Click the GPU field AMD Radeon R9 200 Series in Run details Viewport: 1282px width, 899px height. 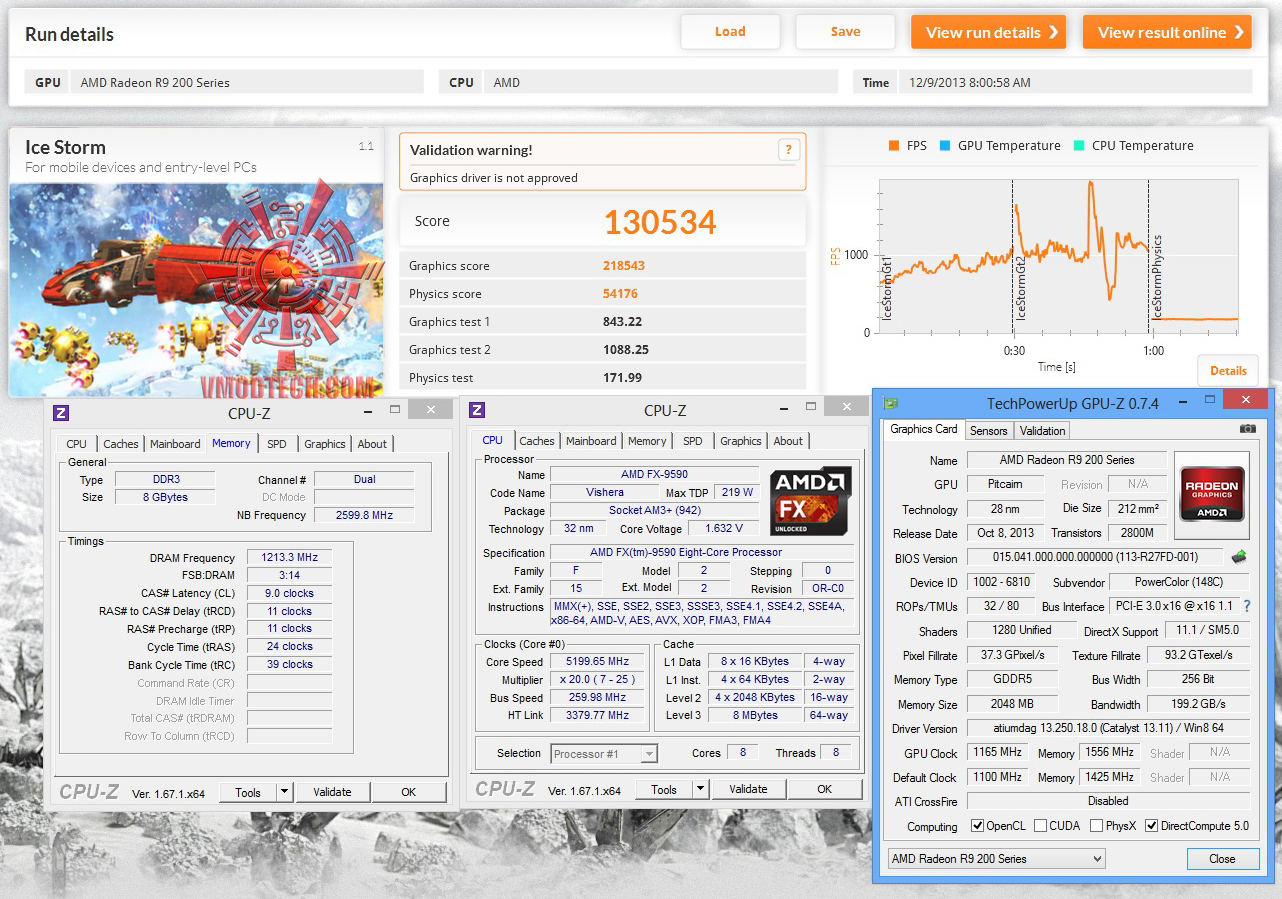(249, 82)
